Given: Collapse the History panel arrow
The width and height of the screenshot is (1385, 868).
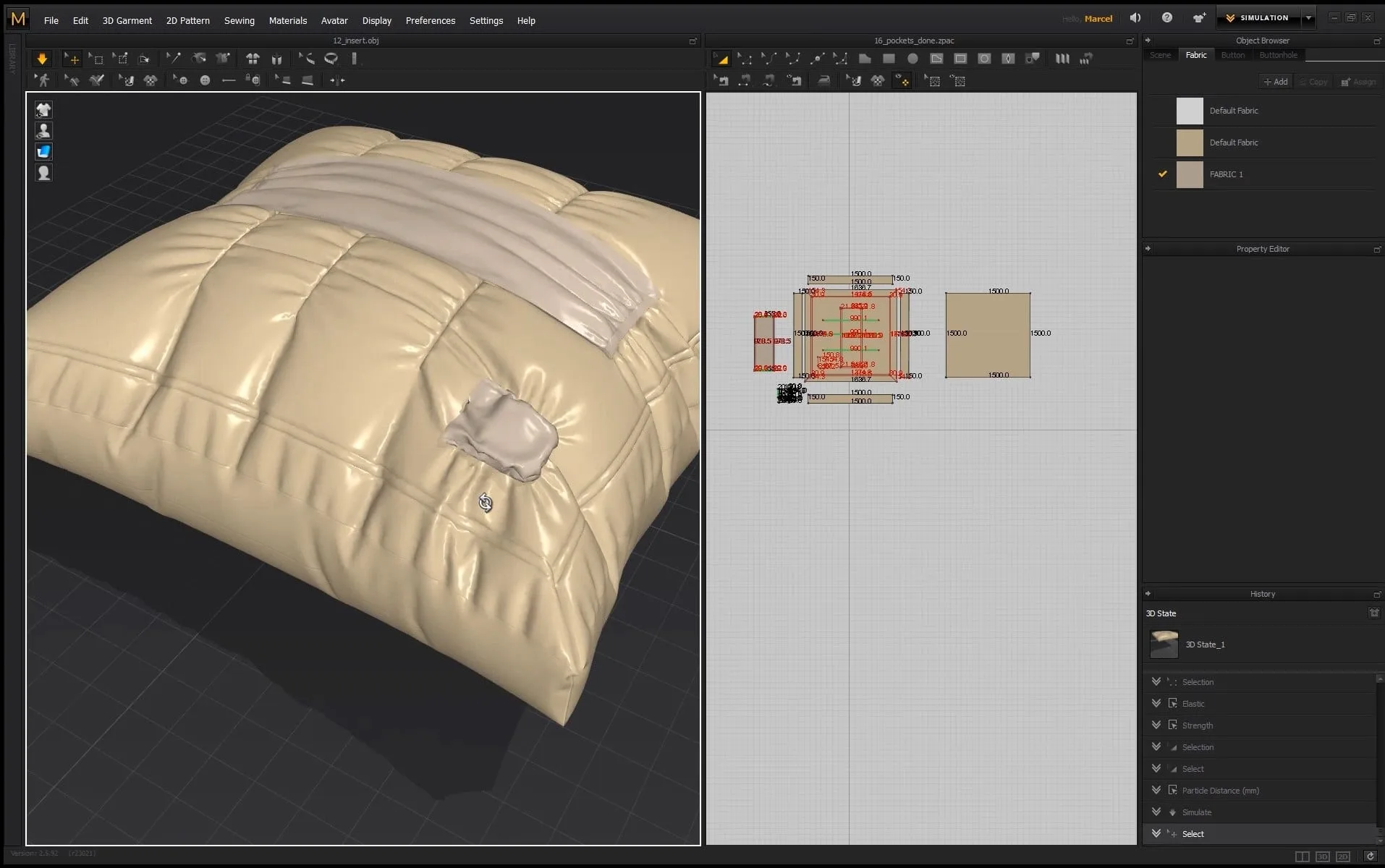Looking at the screenshot, I should (1148, 594).
